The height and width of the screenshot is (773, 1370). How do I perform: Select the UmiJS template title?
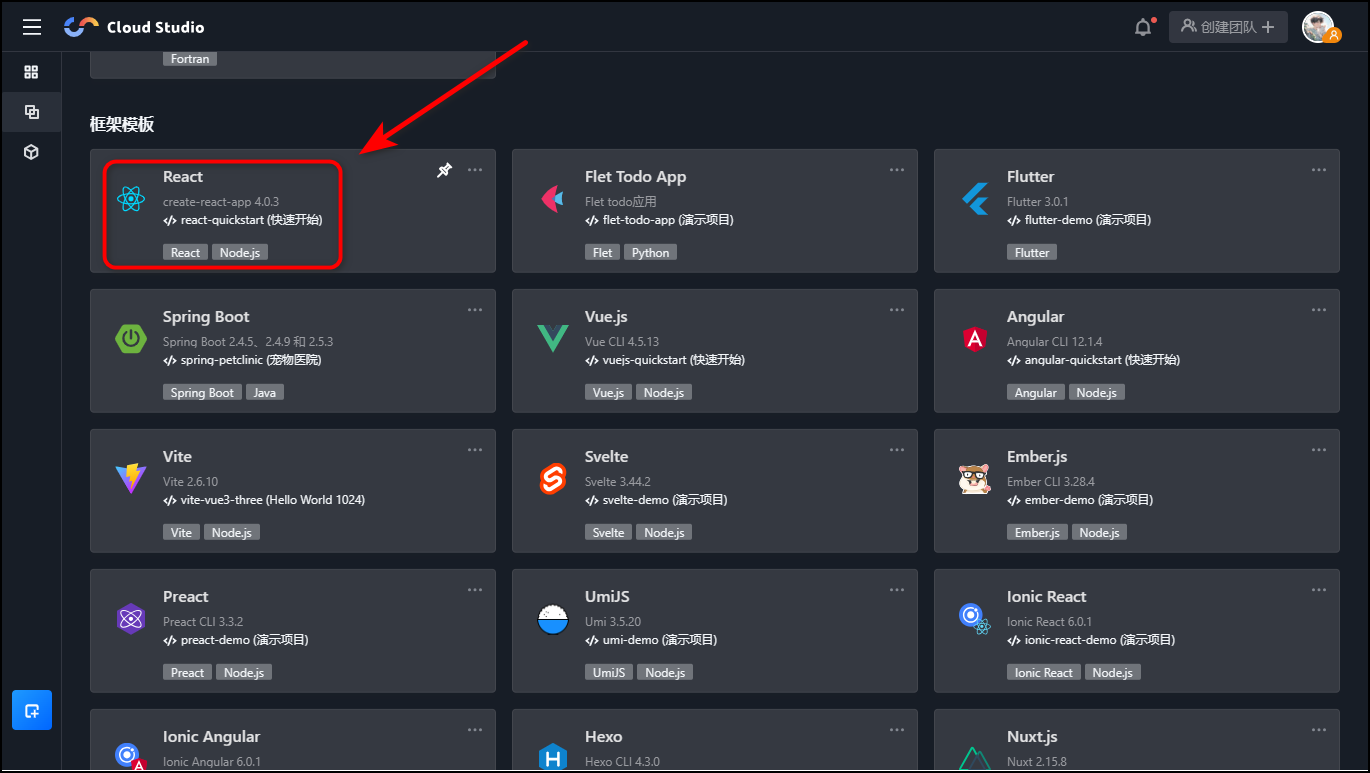point(607,597)
